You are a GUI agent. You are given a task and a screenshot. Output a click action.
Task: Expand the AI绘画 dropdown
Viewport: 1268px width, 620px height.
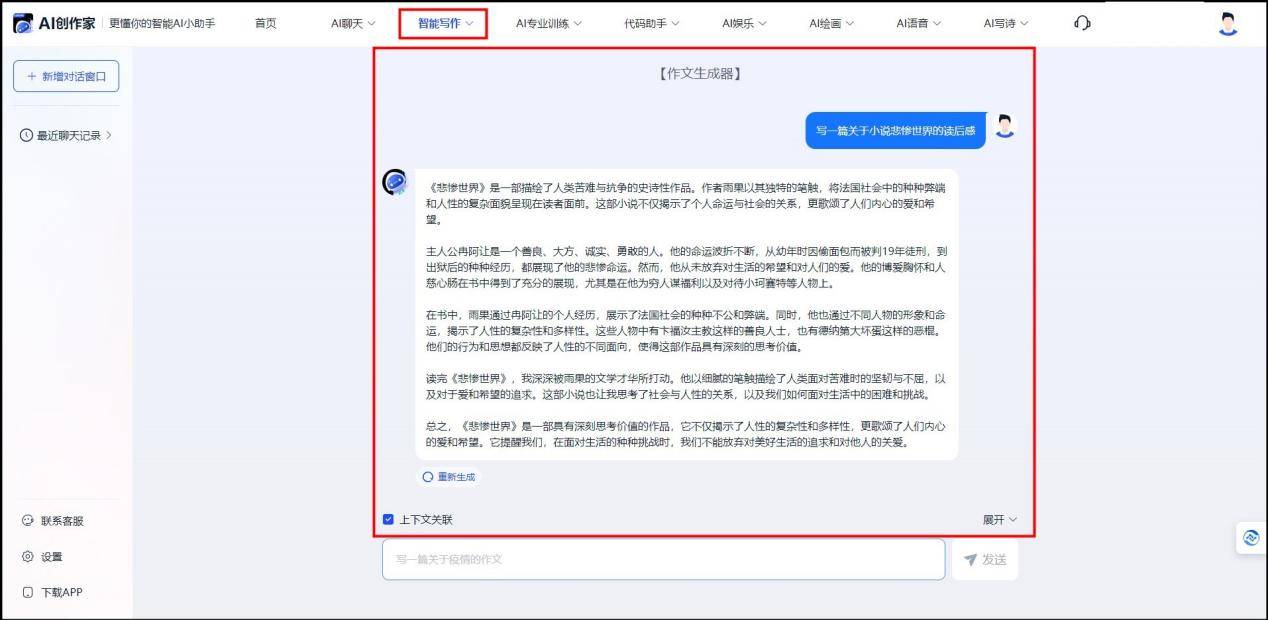click(832, 23)
